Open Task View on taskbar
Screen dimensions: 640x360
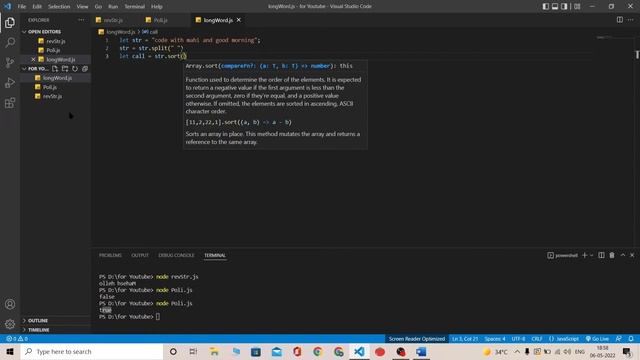[193, 351]
